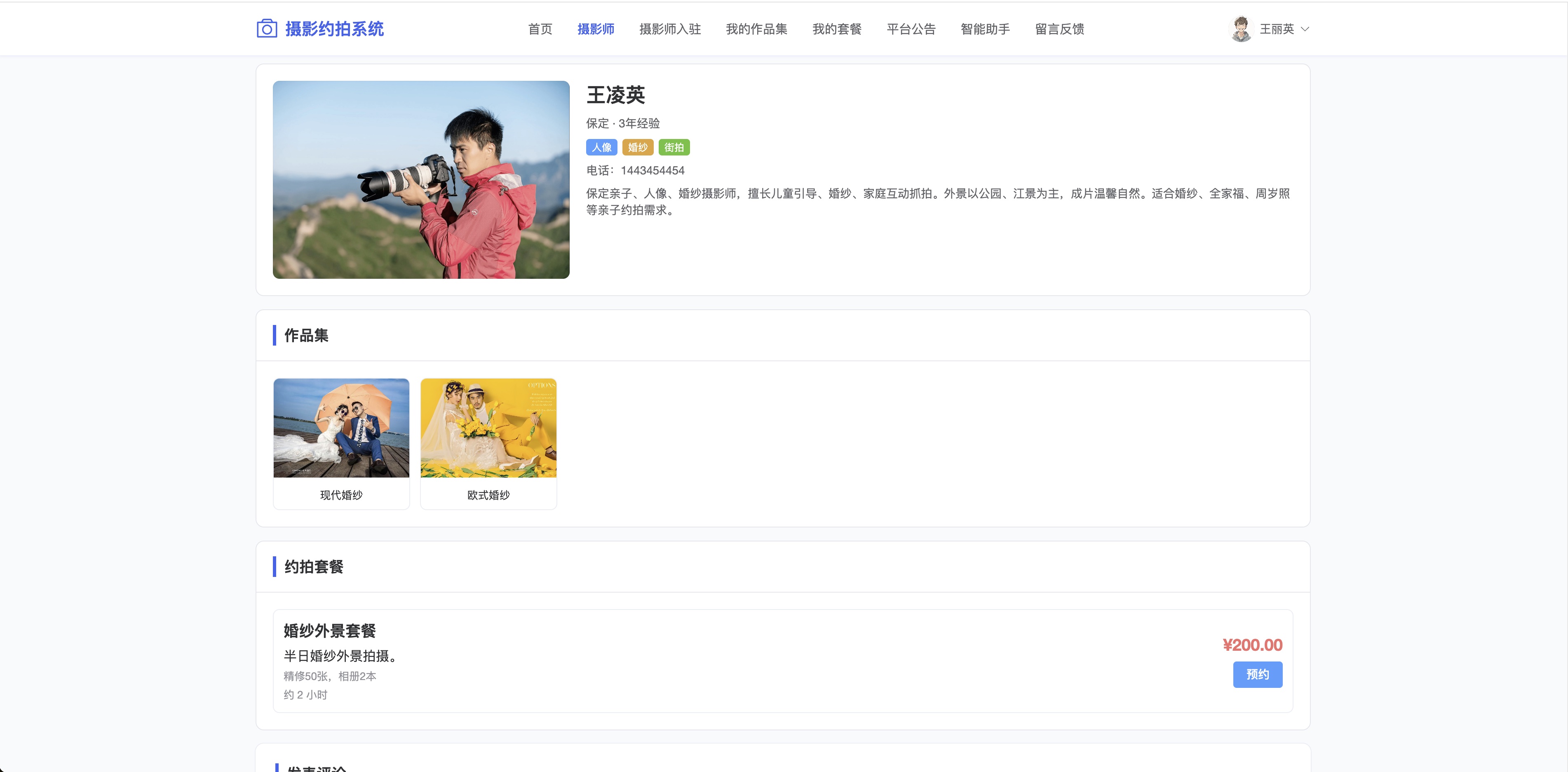
Task: Click the text 保定 · 3年经验
Action: coord(623,123)
